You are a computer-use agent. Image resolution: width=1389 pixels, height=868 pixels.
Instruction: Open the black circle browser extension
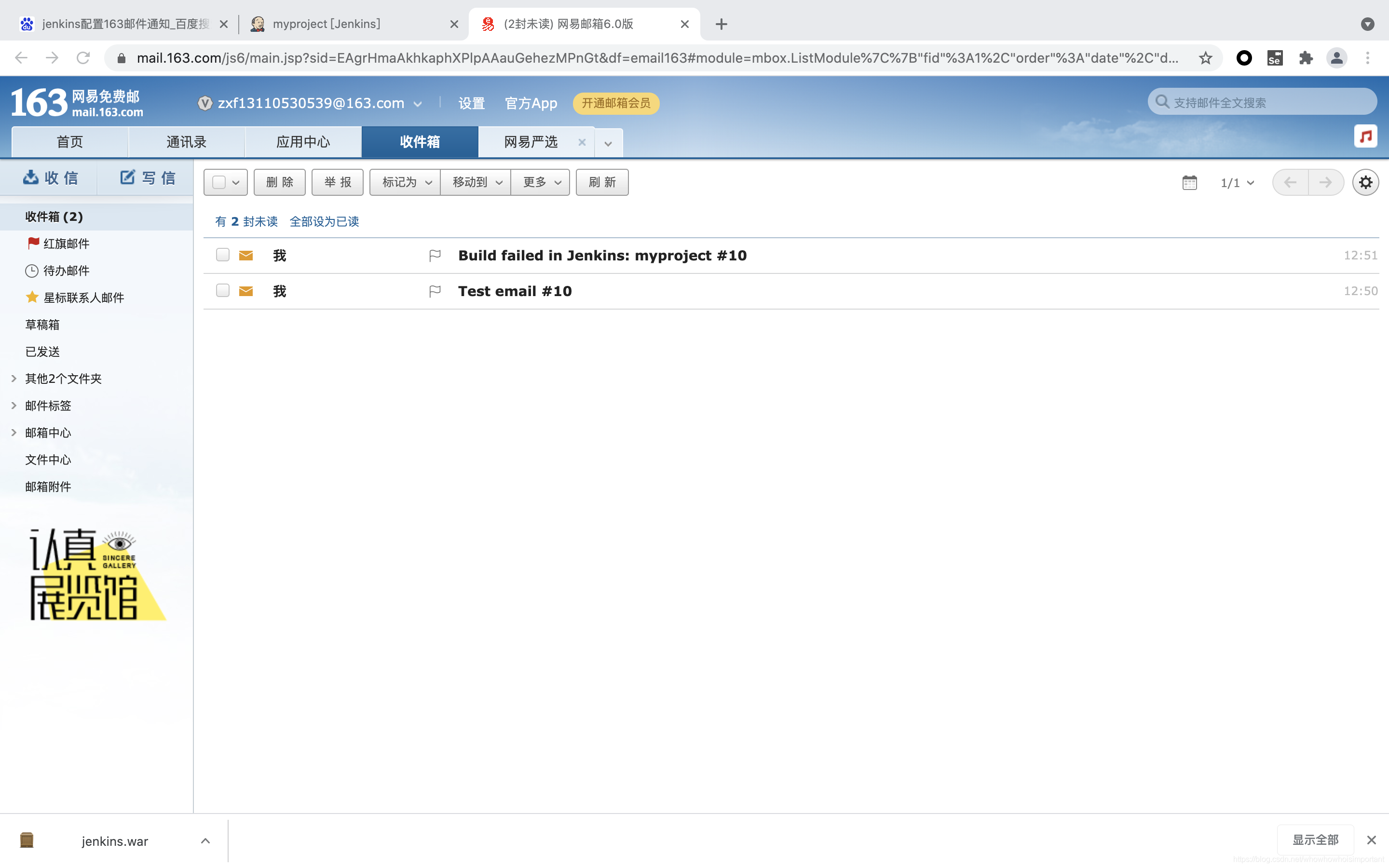pos(1244,58)
